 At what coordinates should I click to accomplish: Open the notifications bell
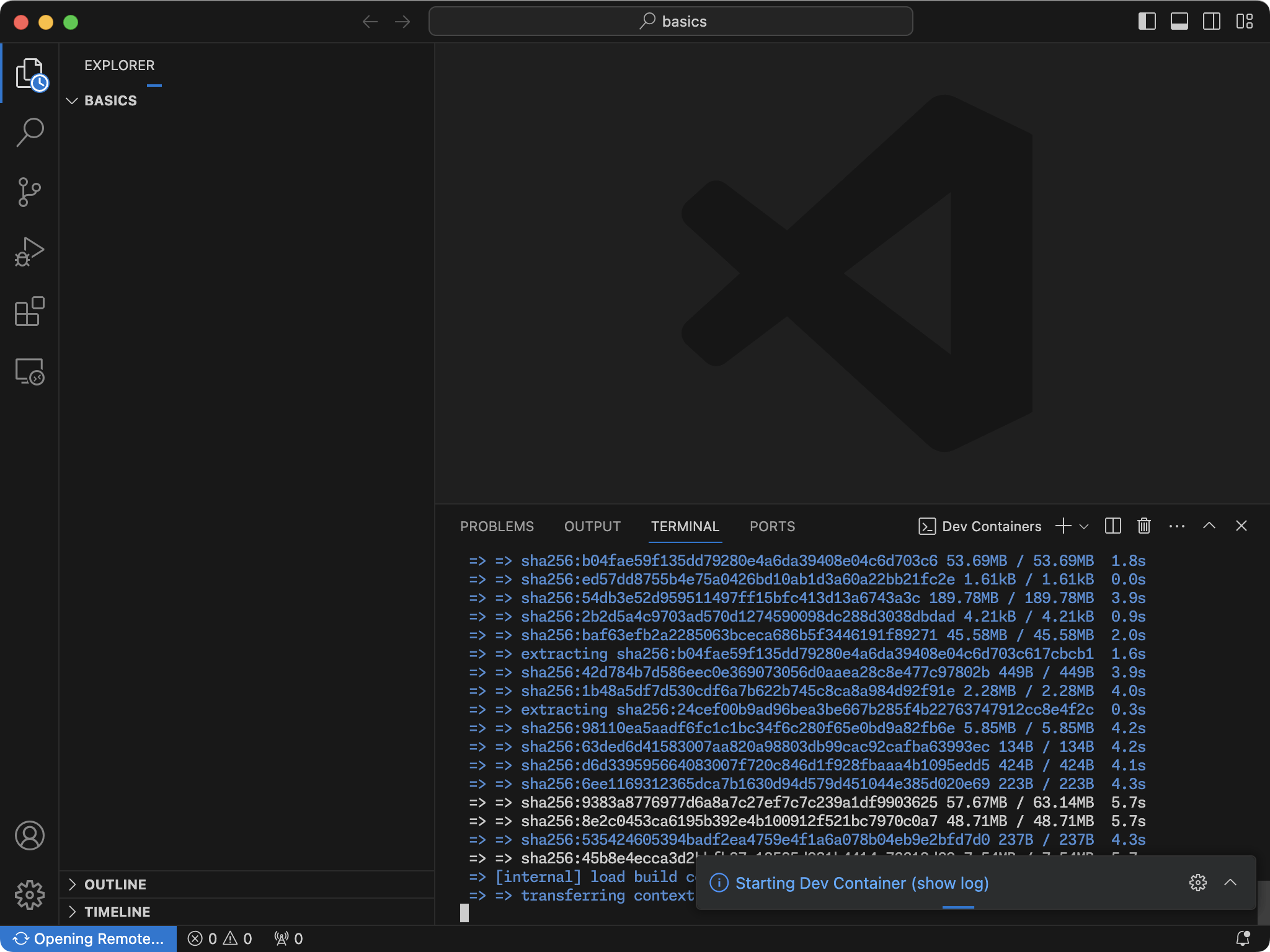[x=1243, y=938]
